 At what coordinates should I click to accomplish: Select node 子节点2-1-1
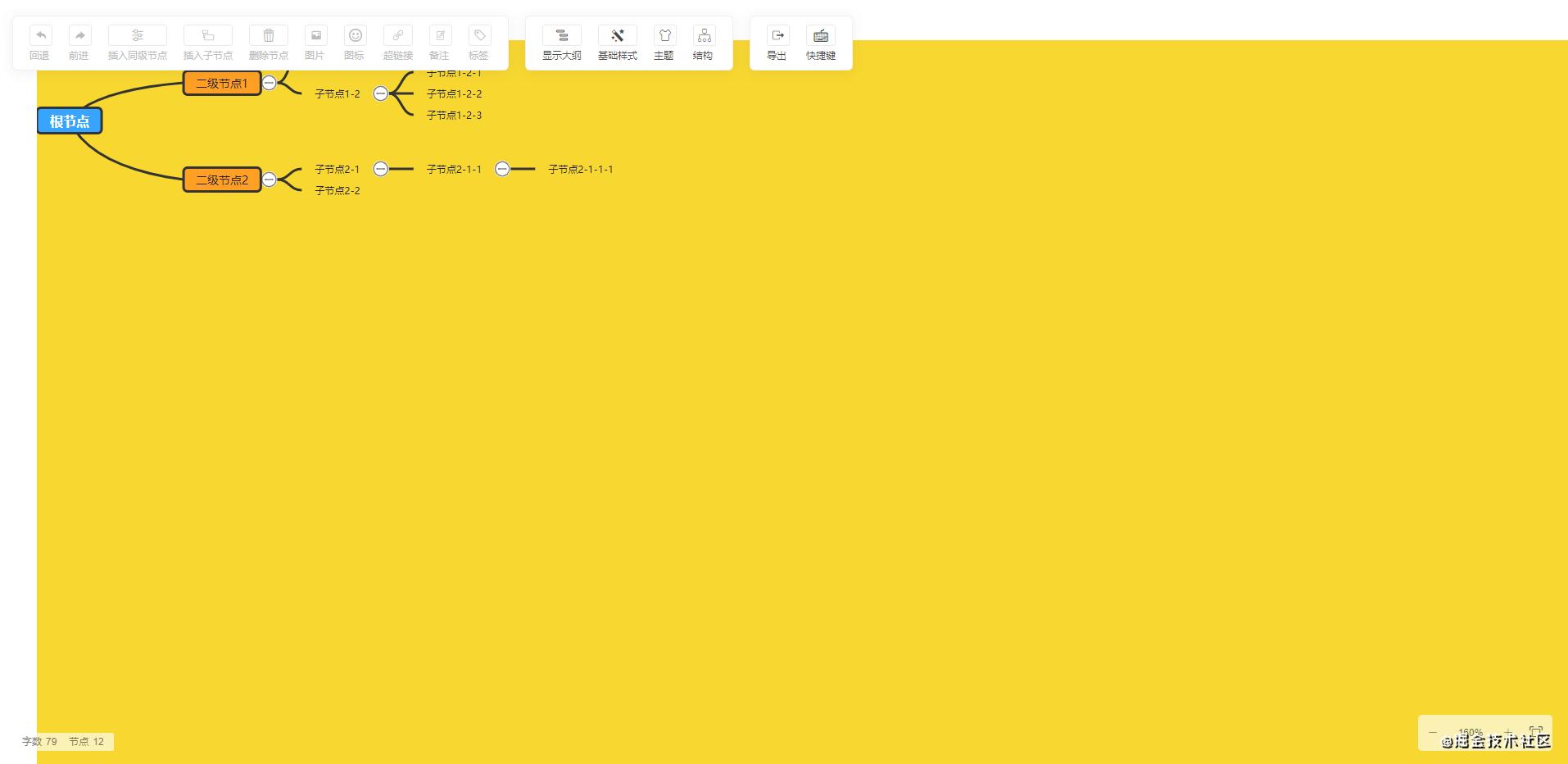(x=454, y=169)
